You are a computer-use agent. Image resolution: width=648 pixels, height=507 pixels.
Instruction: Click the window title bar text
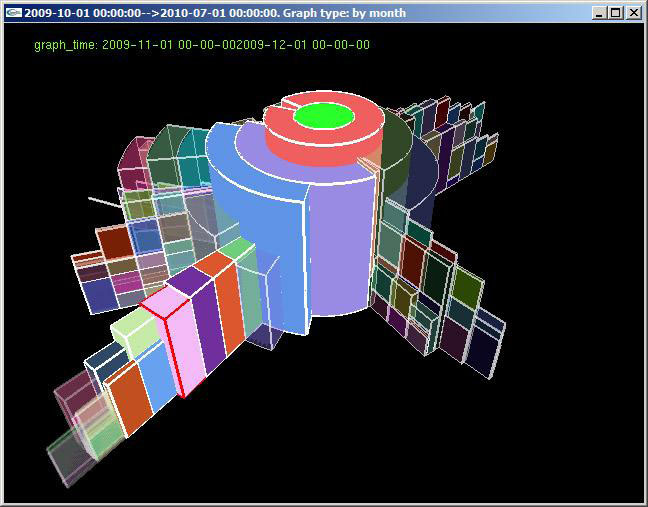pyautogui.click(x=215, y=13)
